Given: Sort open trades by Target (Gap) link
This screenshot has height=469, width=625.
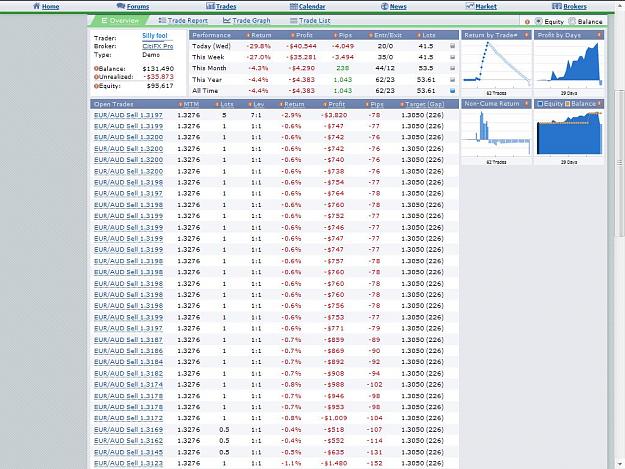Looking at the screenshot, I should point(425,104).
